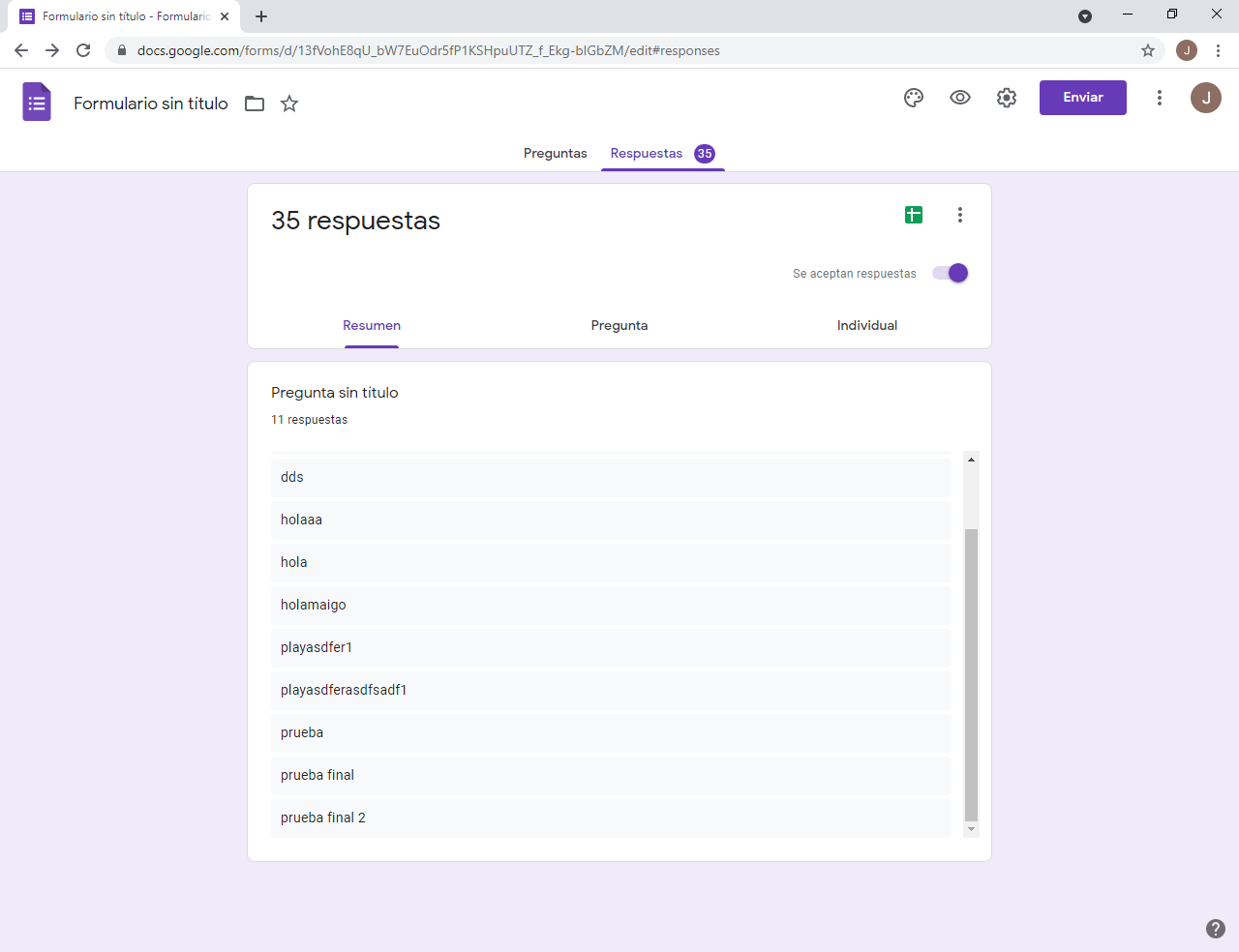1239x952 pixels.
Task: Switch to the Preguntas tab
Action: click(555, 154)
